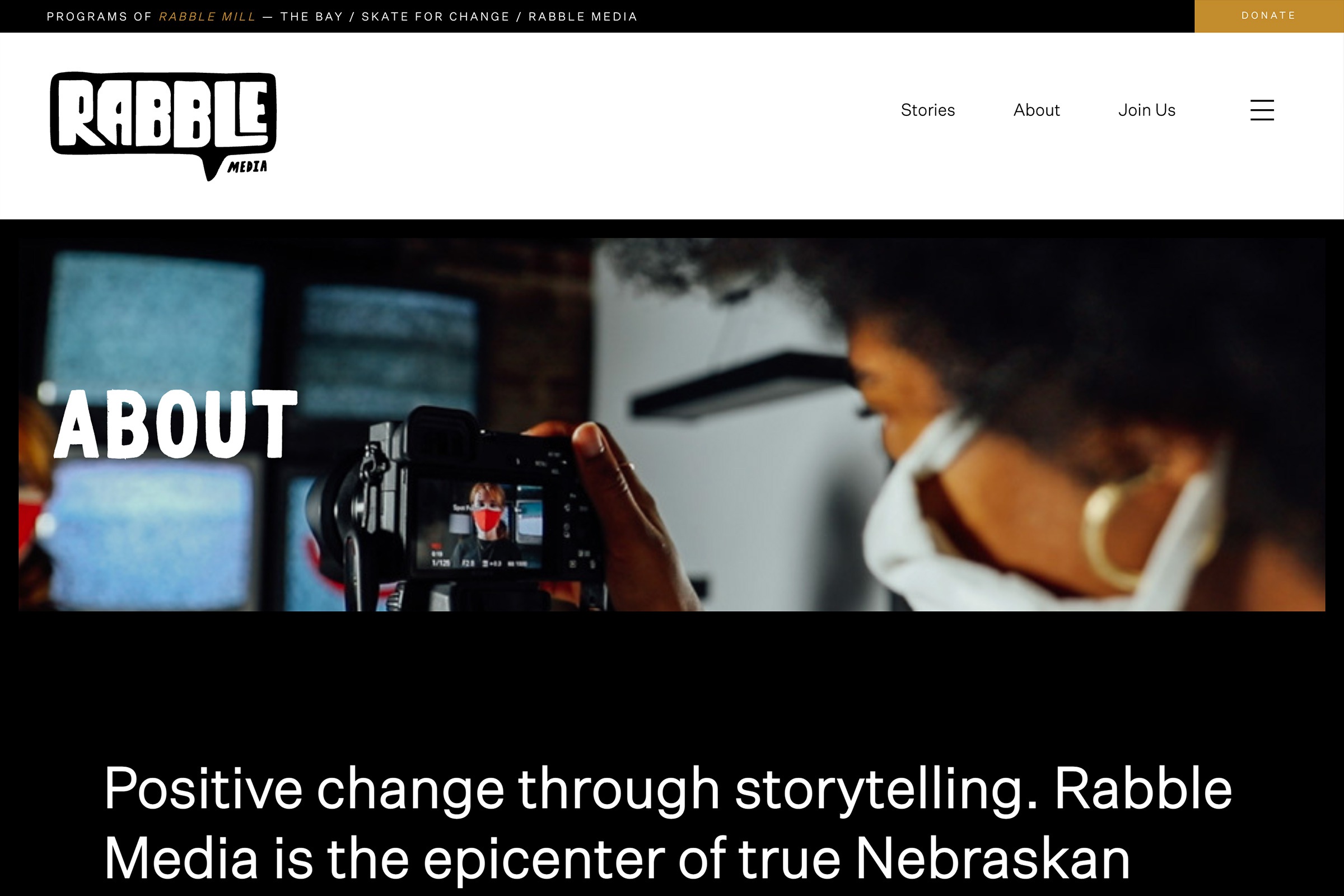Select the Join Us nav item
Screen dimensions: 1344x896
(x=1146, y=110)
